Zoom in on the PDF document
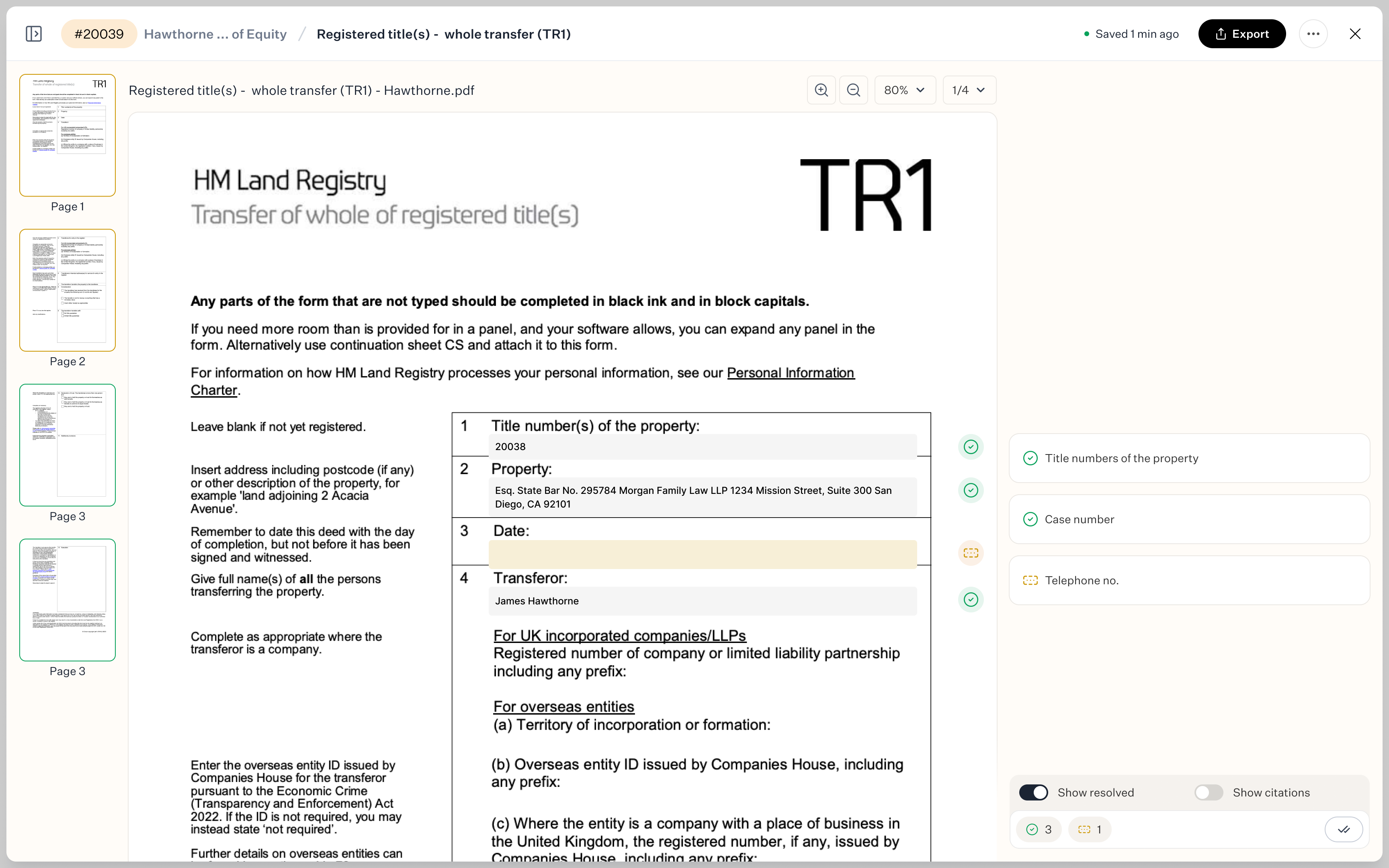This screenshot has height=868, width=1389. pyautogui.click(x=821, y=90)
